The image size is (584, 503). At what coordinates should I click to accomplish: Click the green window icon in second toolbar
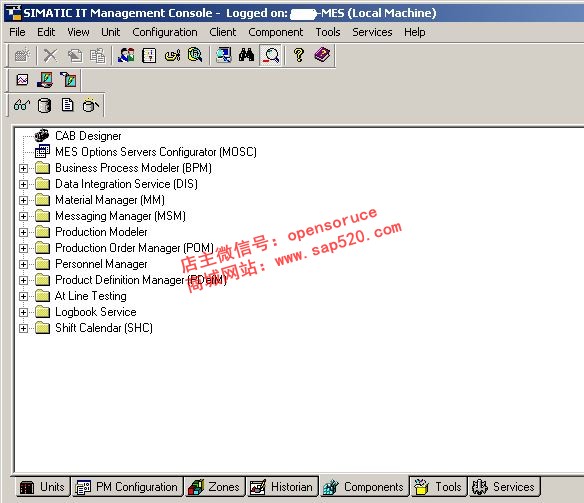69,80
